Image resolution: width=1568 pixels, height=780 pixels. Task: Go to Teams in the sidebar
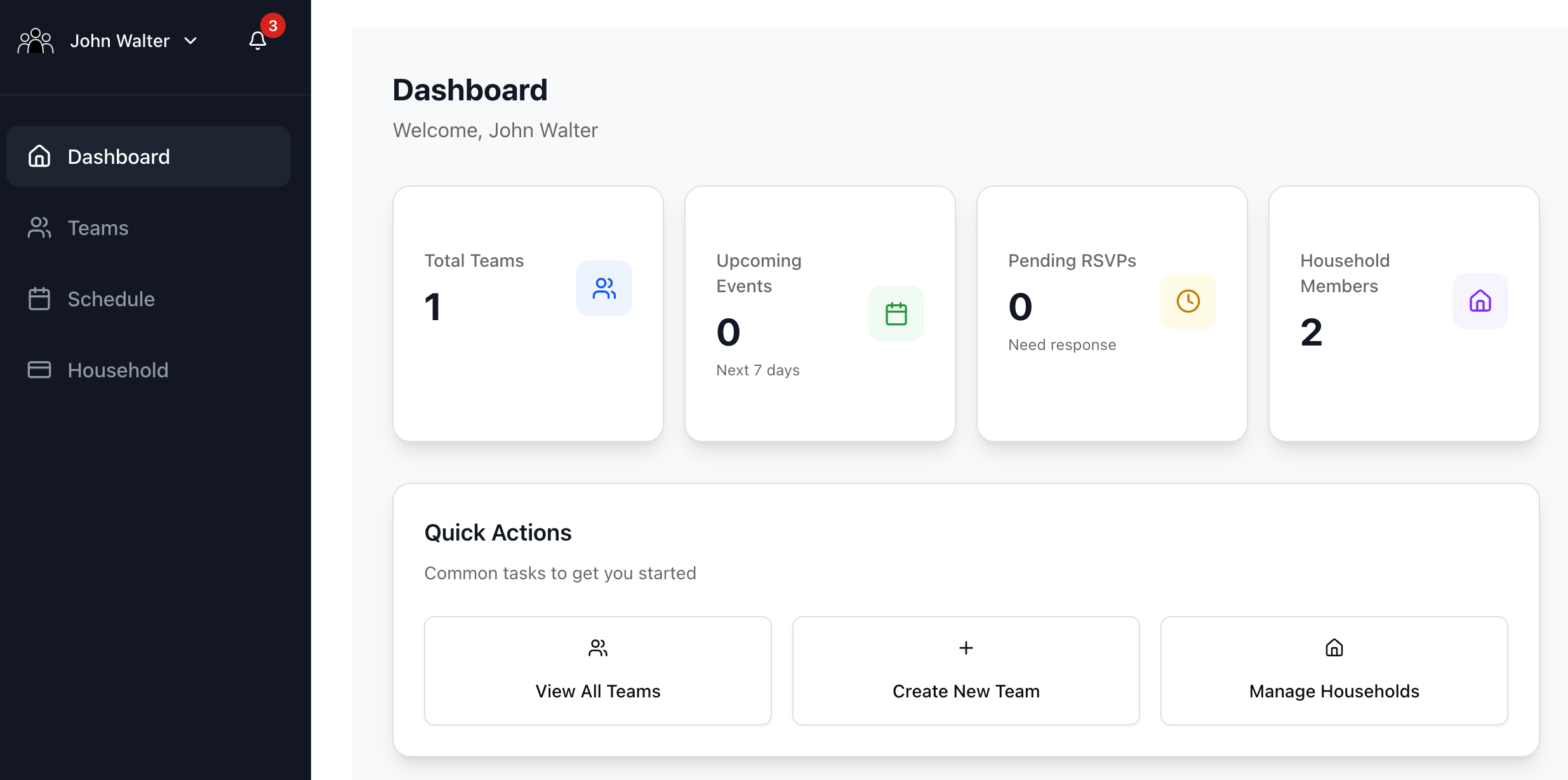(x=98, y=228)
